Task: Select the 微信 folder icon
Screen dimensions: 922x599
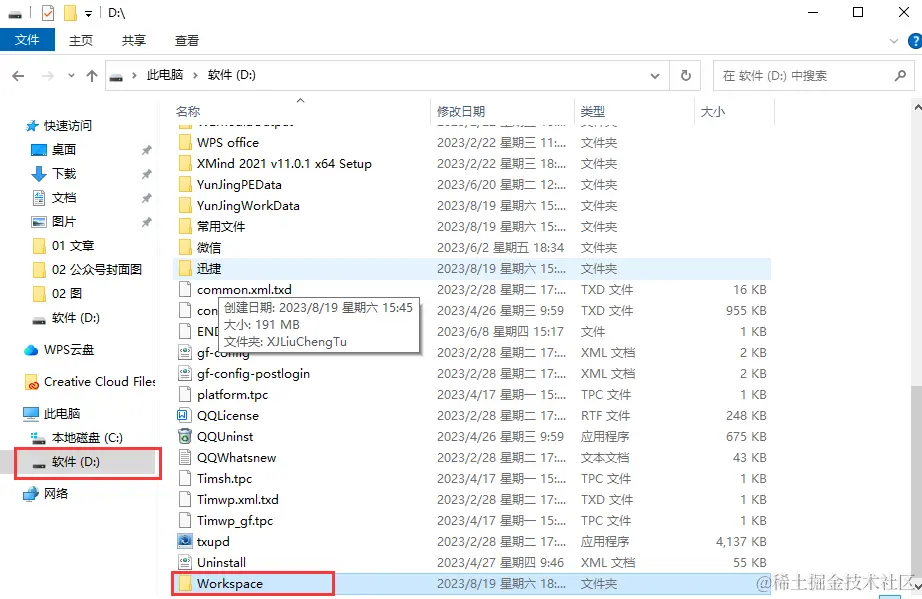Action: [x=185, y=248]
